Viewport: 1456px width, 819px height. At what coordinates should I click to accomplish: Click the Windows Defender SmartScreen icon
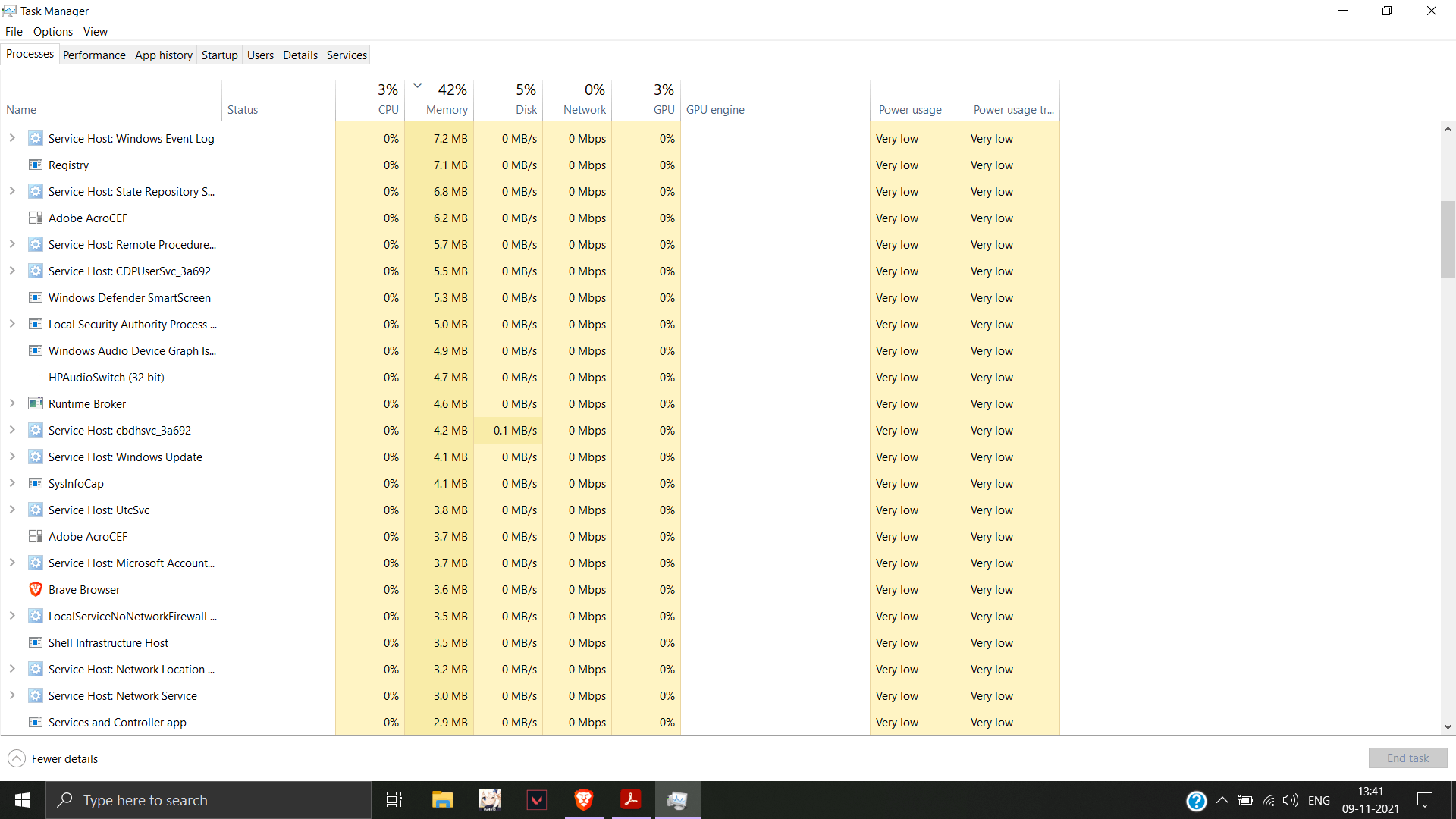point(35,297)
